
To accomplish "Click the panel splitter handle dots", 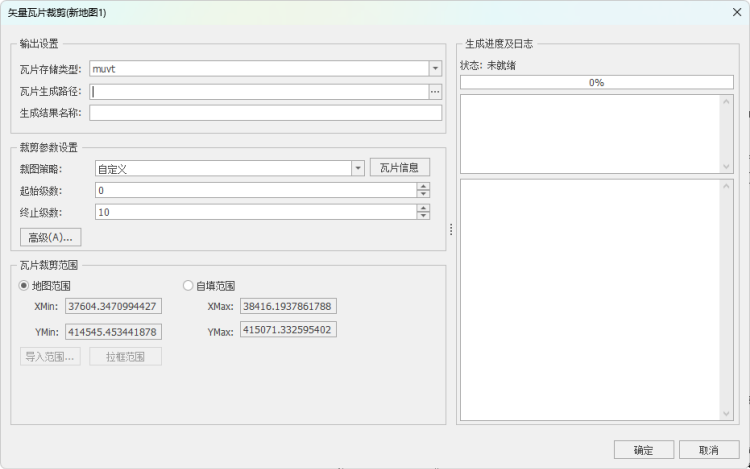I will tap(451, 230).
